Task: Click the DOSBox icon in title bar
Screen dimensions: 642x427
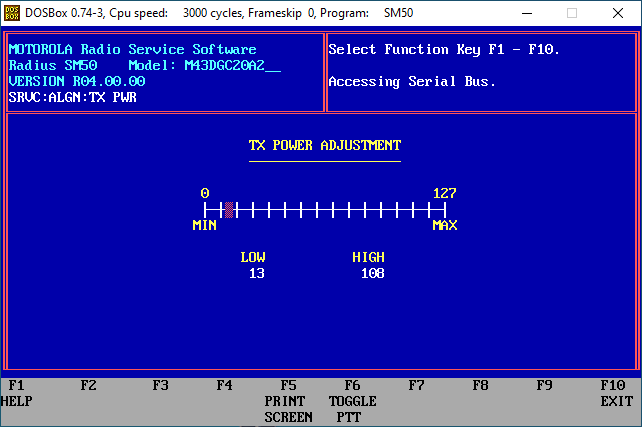Action: pos(12,13)
